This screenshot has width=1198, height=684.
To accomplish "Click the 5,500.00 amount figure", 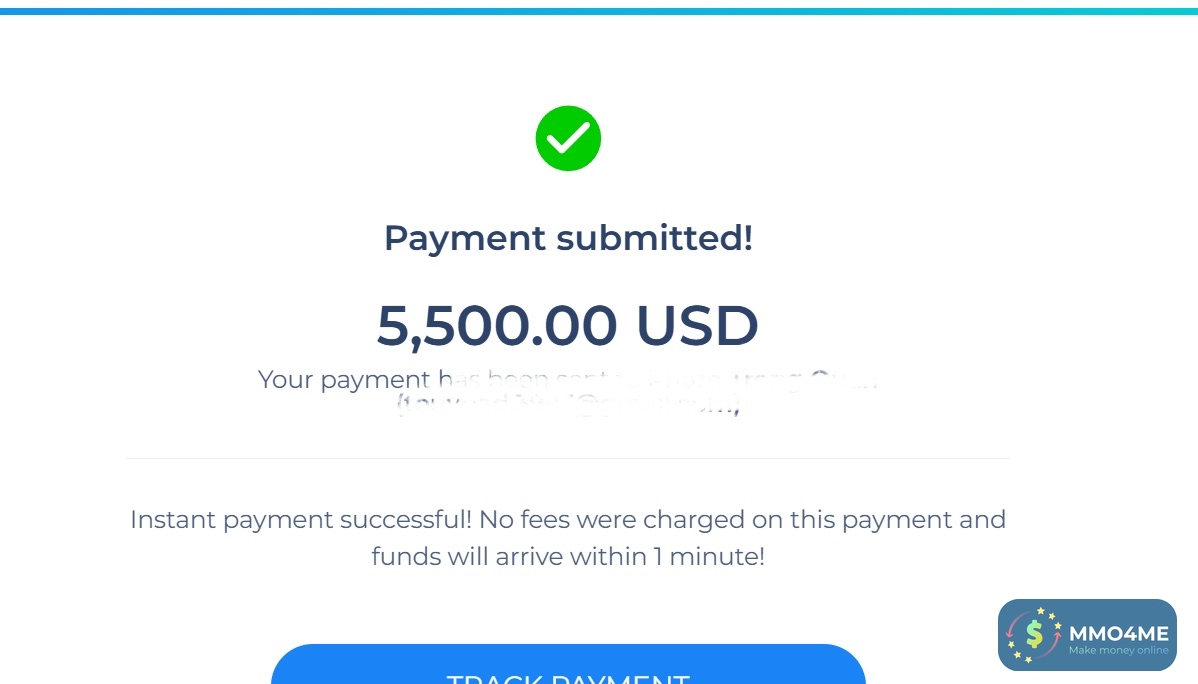I will pyautogui.click(x=497, y=326).
